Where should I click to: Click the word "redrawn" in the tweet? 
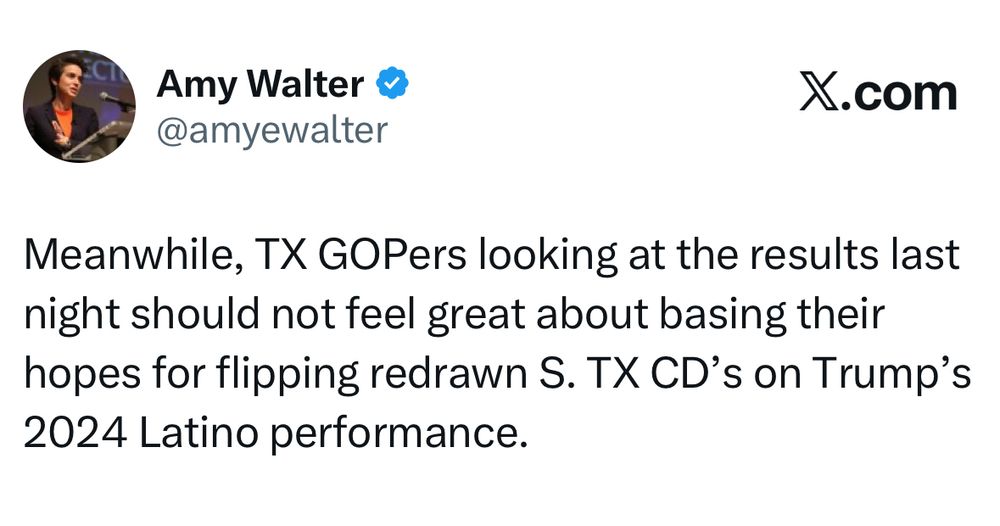click(x=448, y=374)
